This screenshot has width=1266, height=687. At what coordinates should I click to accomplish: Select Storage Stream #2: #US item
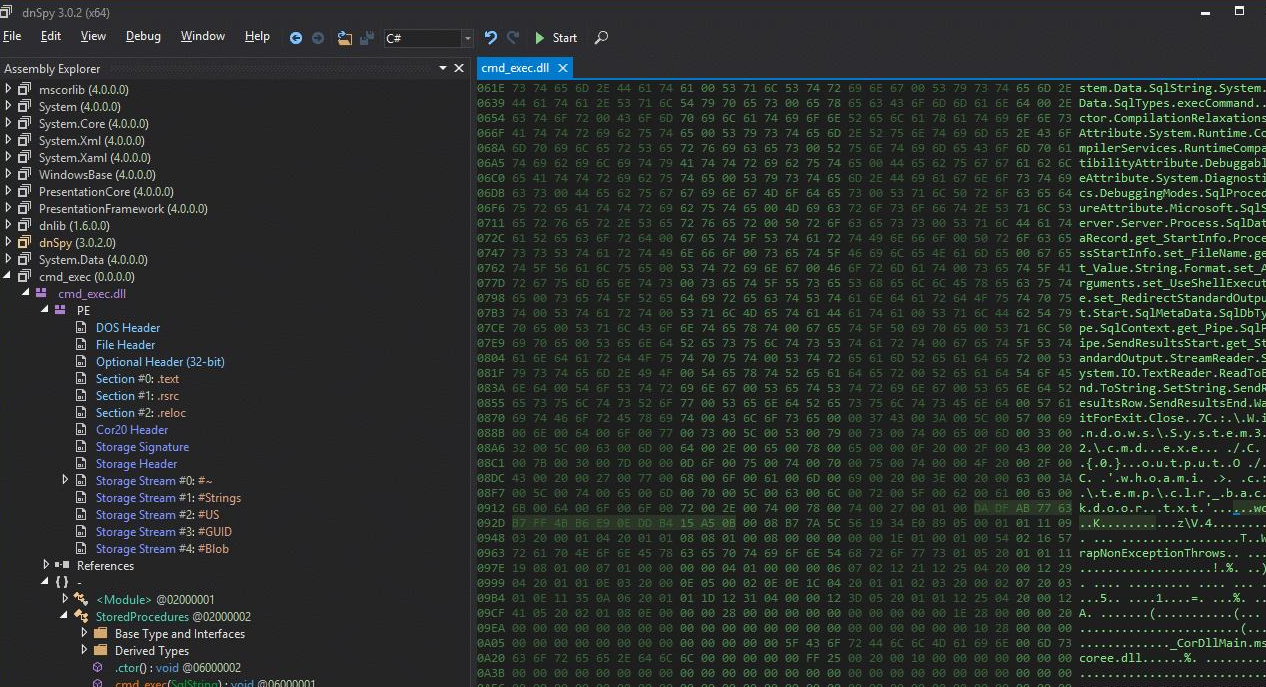pyautogui.click(x=156, y=515)
